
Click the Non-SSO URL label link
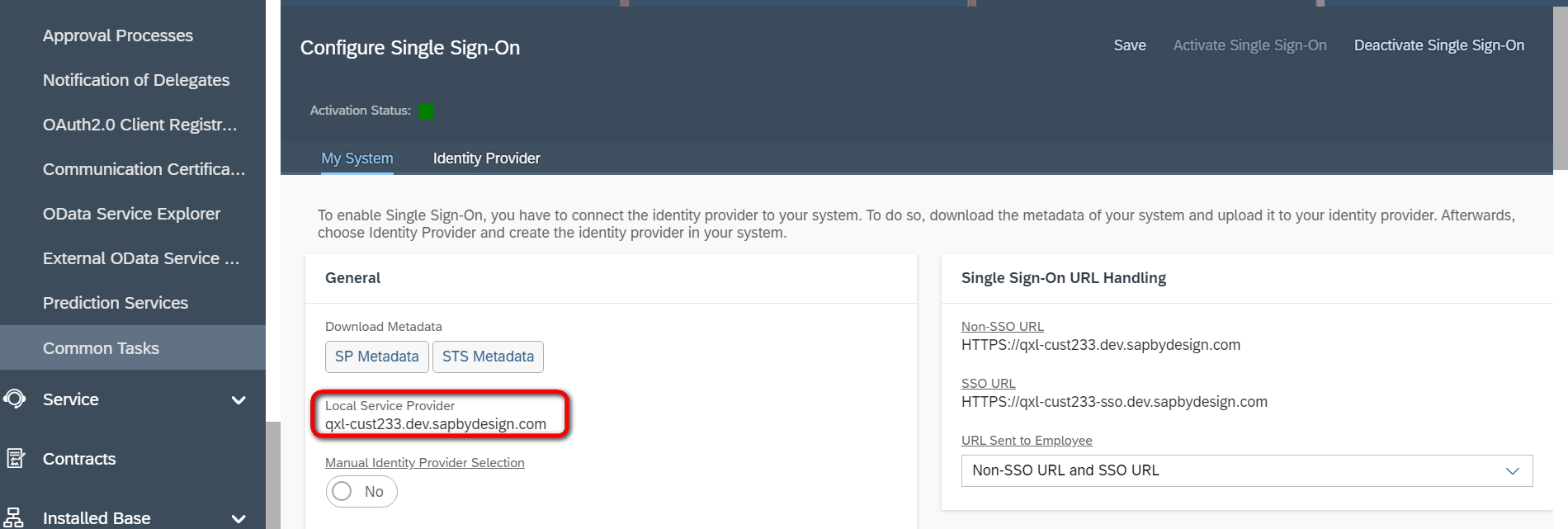coord(1002,327)
